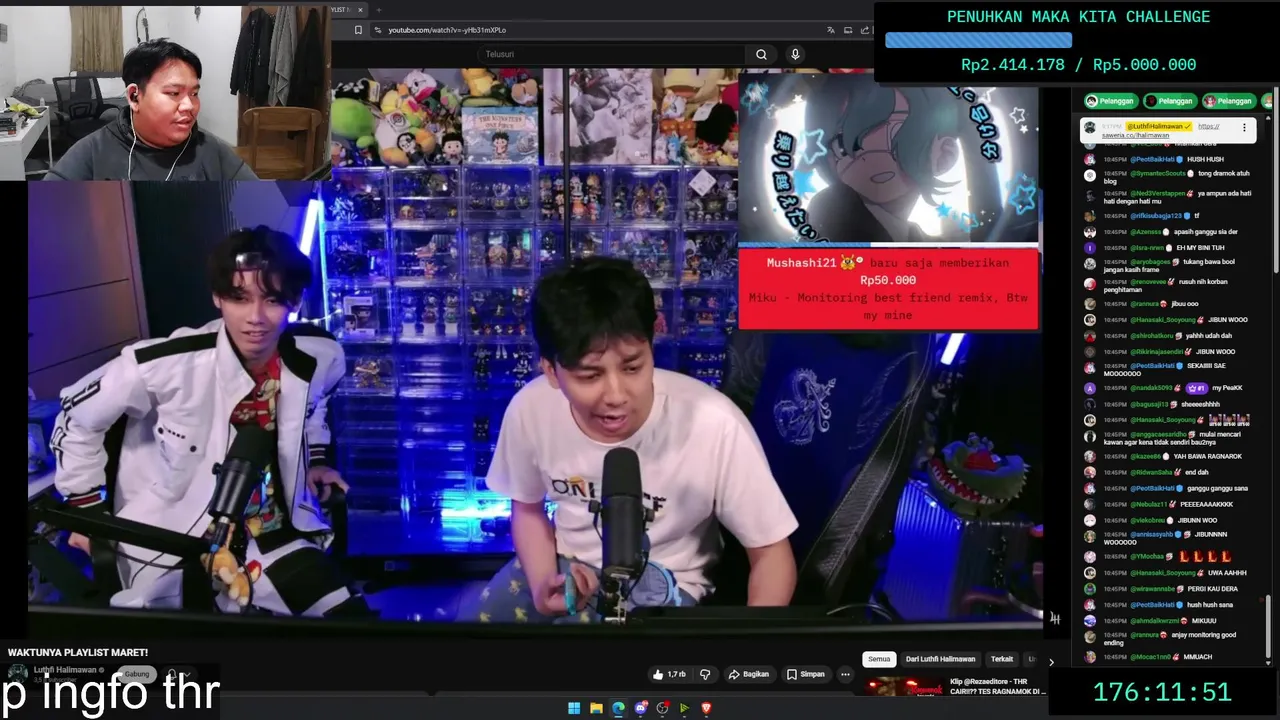Click @nandak5093 username in chat
Screen dimensions: 1280x720
point(1153,387)
